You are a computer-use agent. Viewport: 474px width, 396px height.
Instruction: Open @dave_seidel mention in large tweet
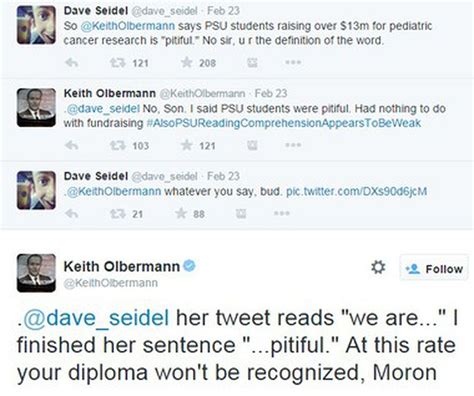coord(94,318)
